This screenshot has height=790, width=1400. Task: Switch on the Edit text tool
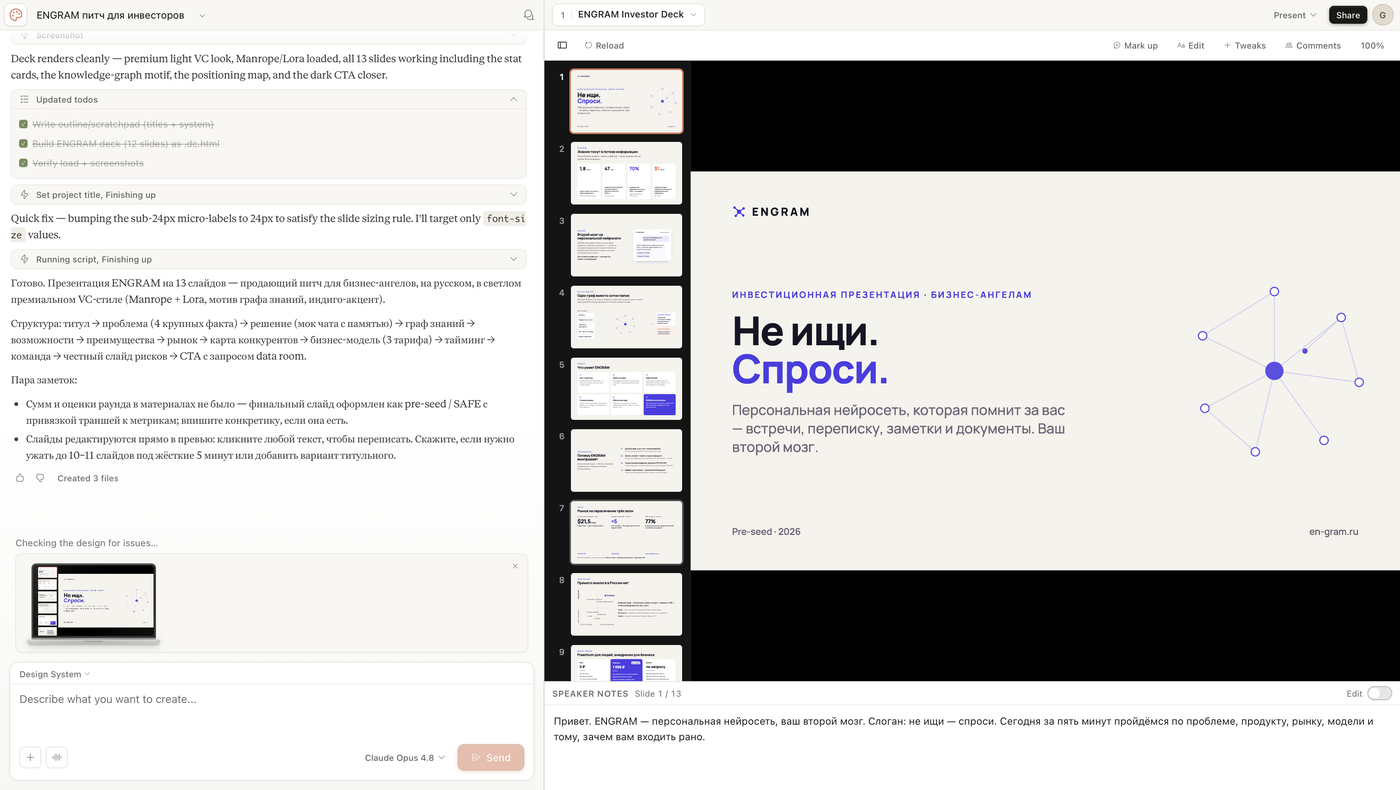click(x=1190, y=45)
